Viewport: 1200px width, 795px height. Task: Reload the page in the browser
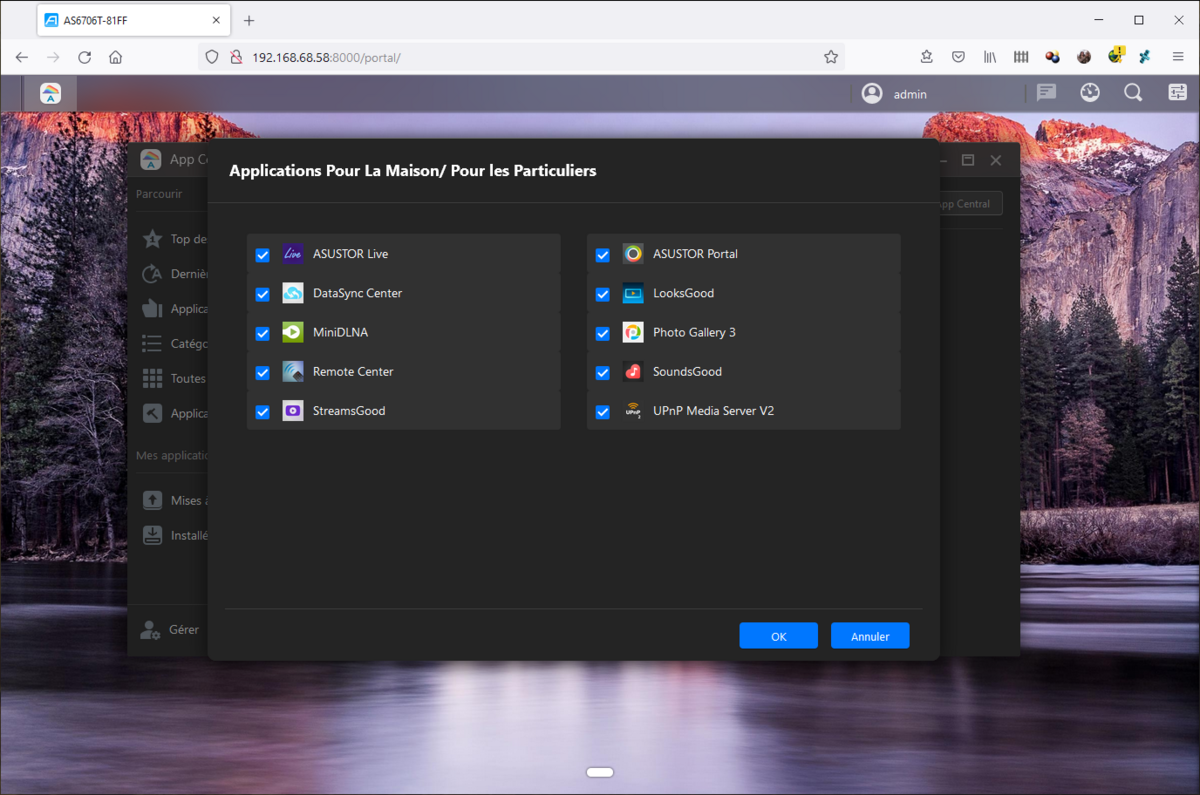(x=85, y=57)
